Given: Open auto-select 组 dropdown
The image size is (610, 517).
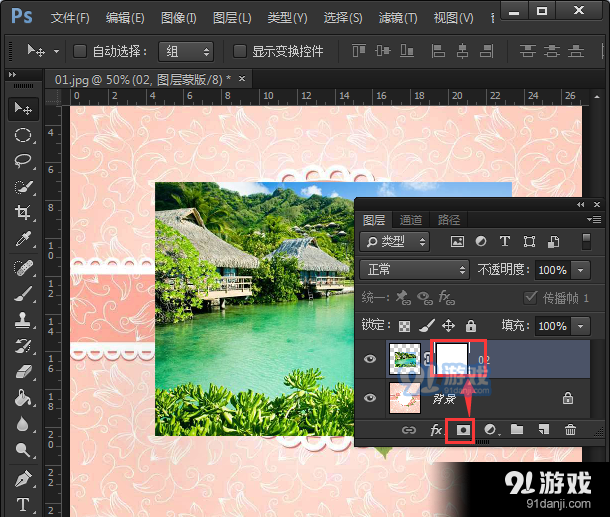Looking at the screenshot, I should coord(186,51).
